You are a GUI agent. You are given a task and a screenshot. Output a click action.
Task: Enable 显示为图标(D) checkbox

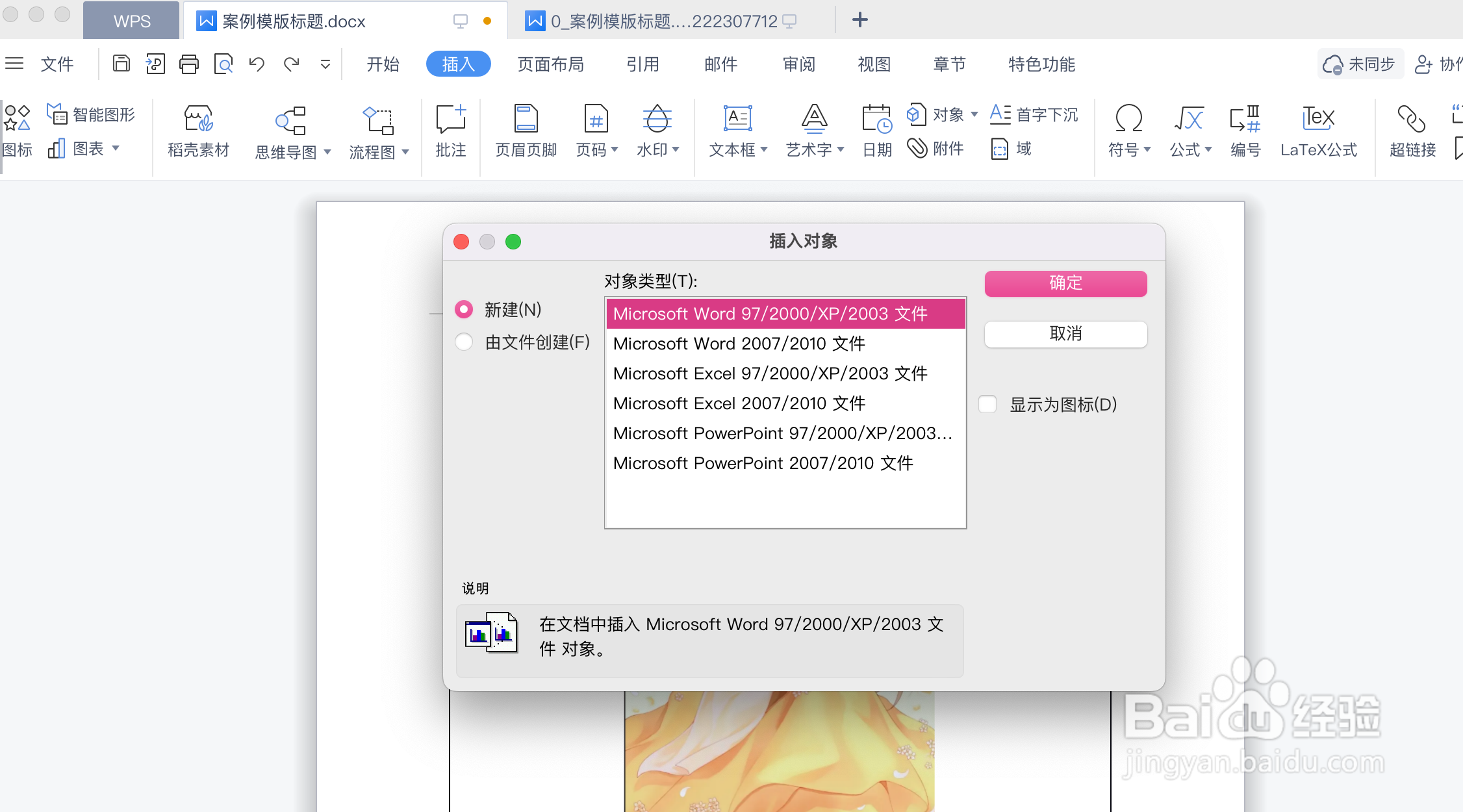coord(987,404)
